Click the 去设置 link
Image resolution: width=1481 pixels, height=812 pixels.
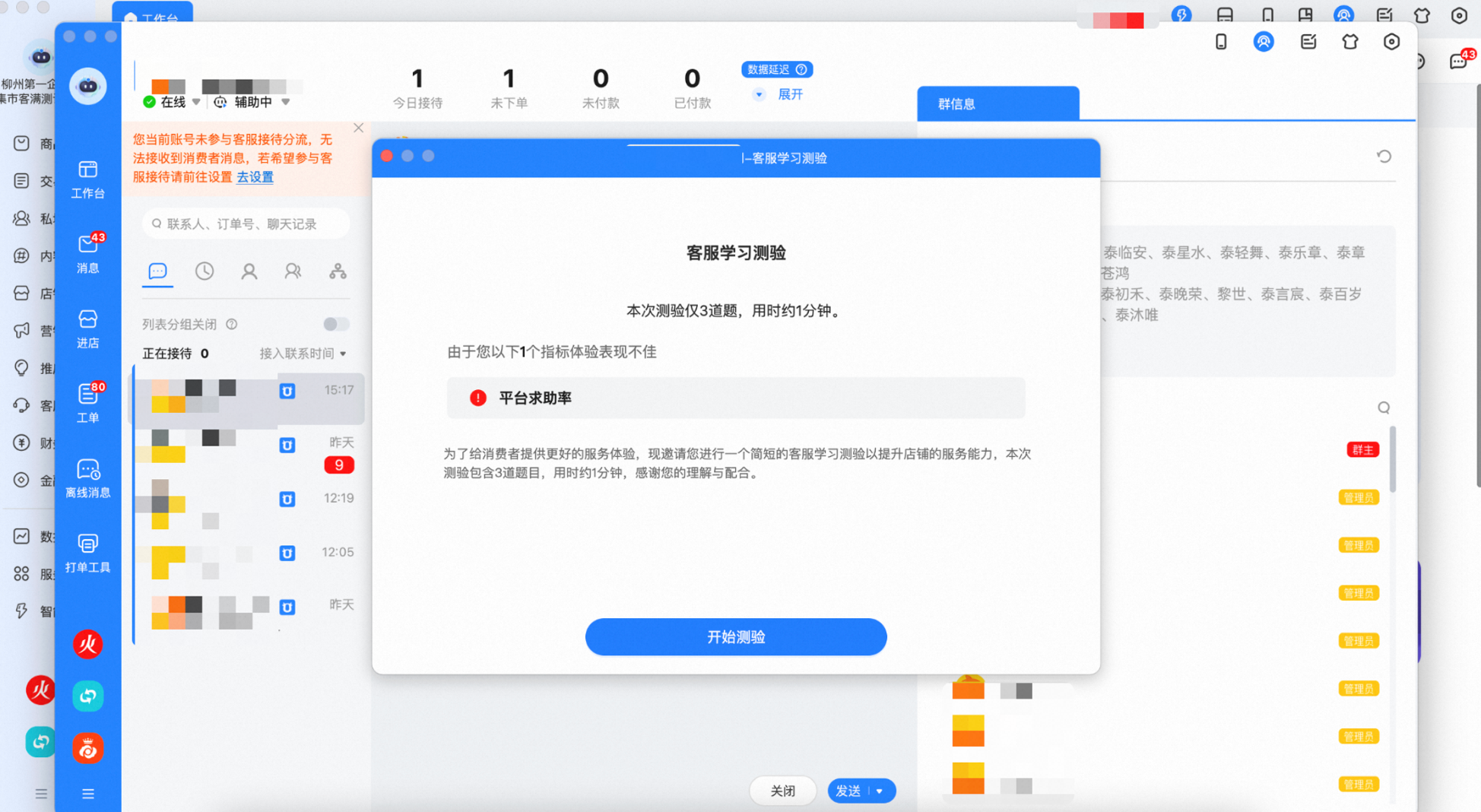pos(255,176)
